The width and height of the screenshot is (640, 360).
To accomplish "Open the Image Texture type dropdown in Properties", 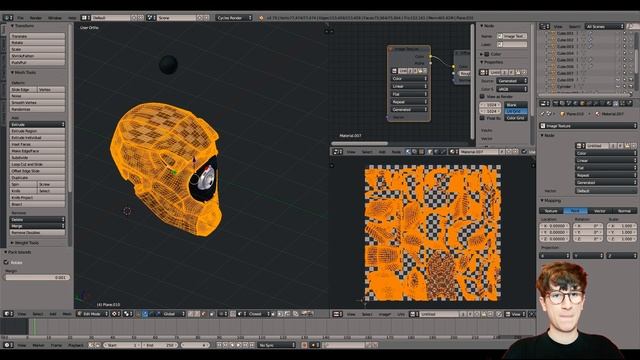I will [x=588, y=126].
